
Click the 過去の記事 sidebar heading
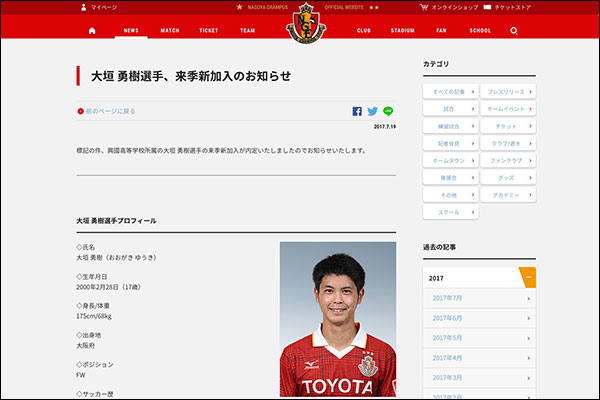point(439,247)
